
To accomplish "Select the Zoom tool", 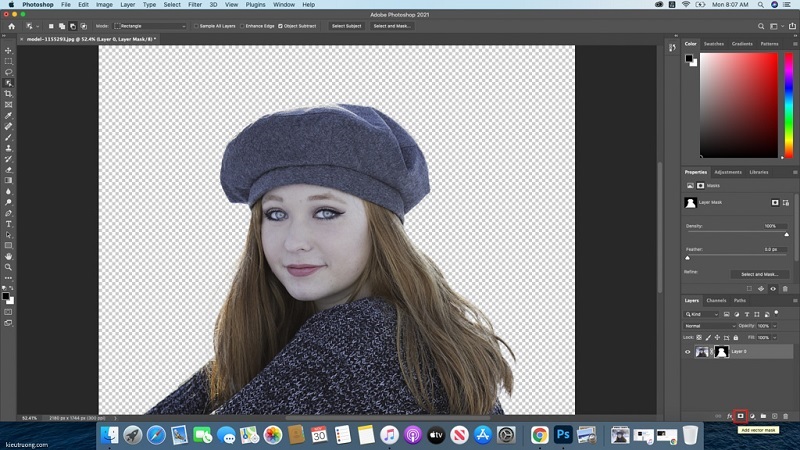I will pos(8,267).
